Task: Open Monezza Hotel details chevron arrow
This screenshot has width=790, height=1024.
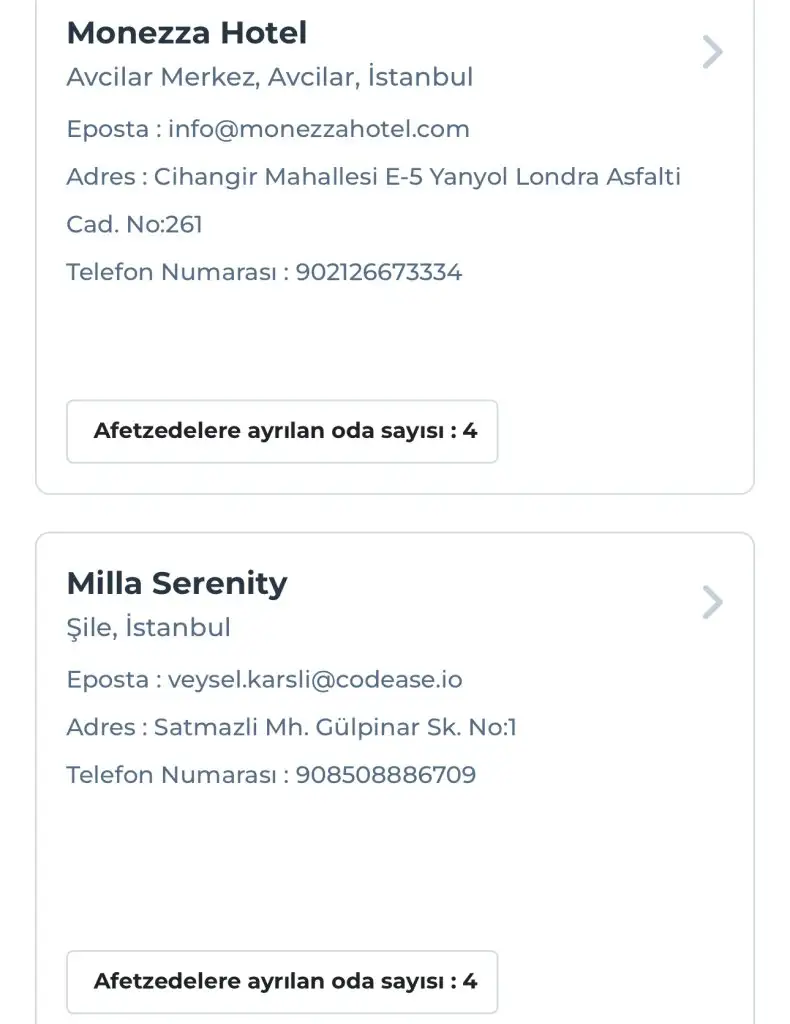Action: 712,52
